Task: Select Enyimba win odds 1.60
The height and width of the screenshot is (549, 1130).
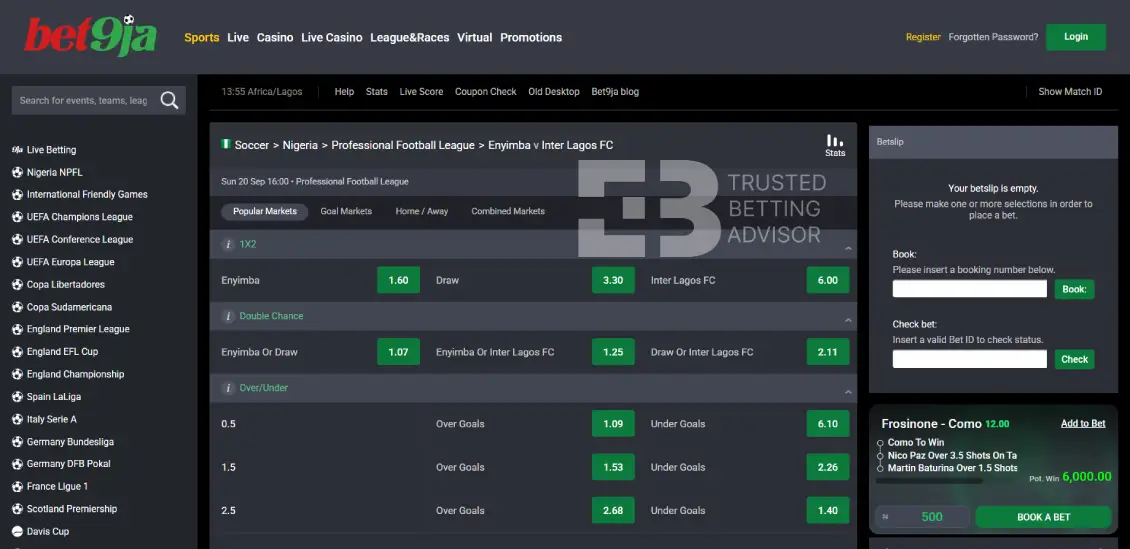Action: pyautogui.click(x=399, y=280)
